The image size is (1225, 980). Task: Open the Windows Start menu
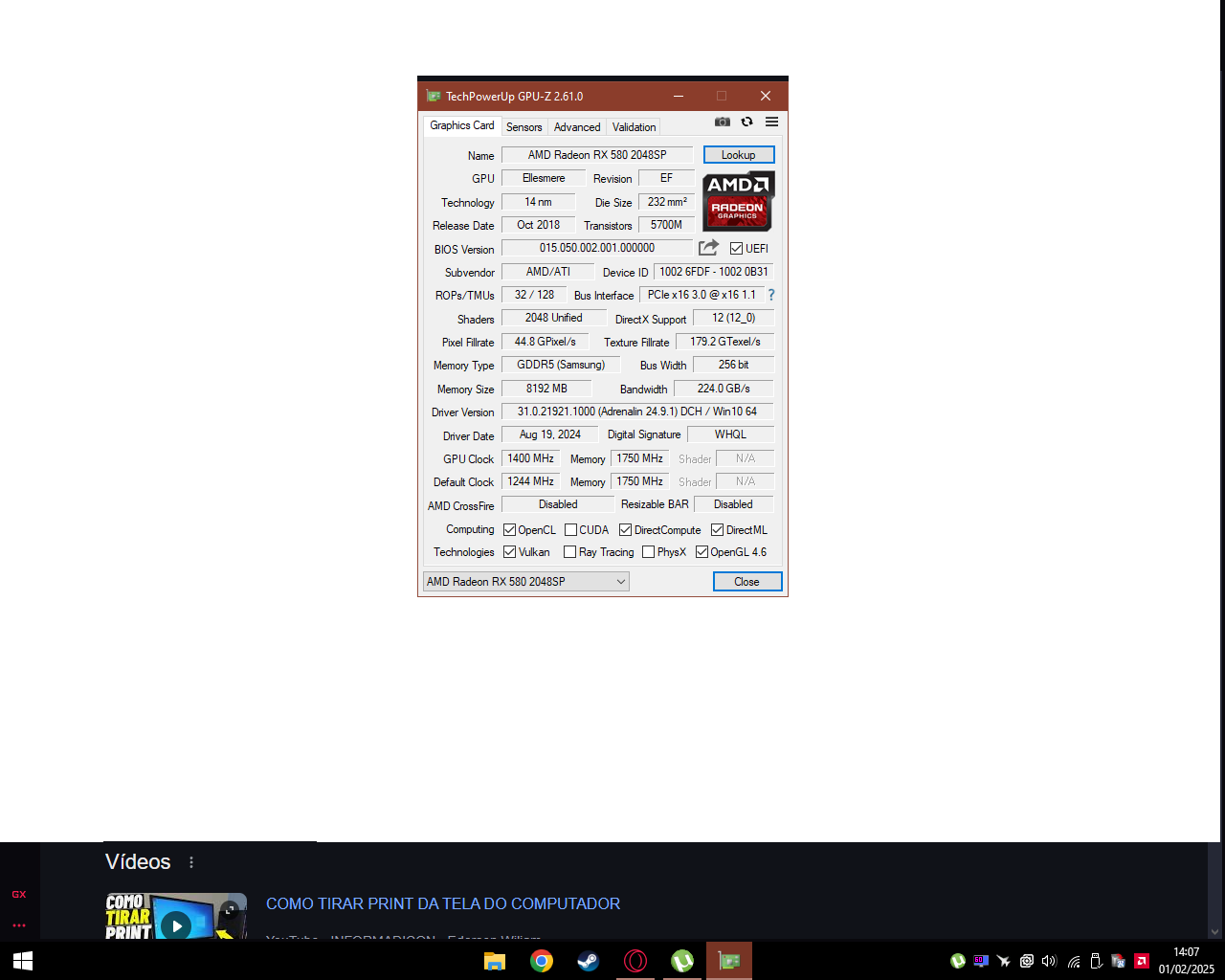click(23, 961)
